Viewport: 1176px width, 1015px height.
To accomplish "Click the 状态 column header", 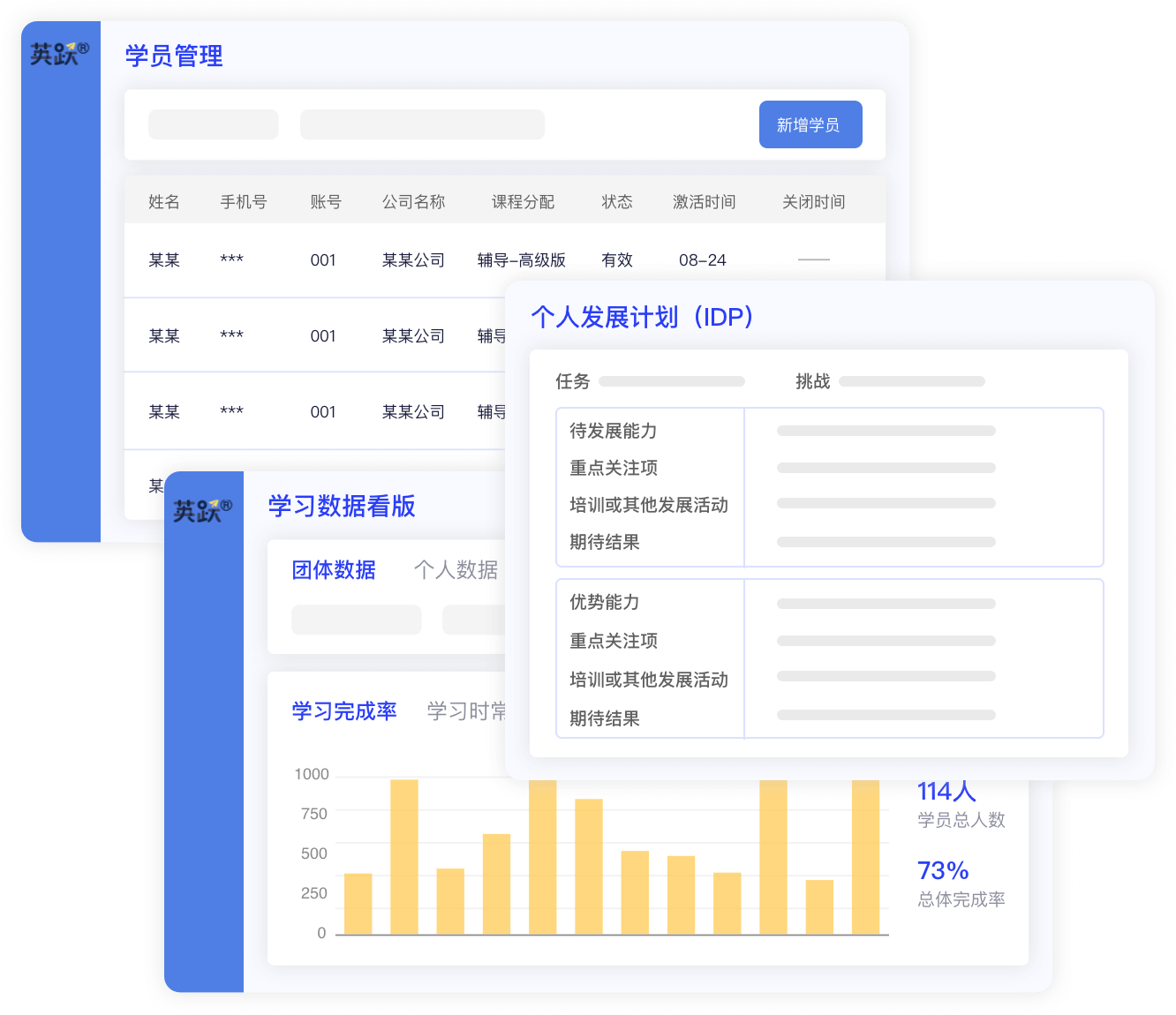I will (x=617, y=202).
